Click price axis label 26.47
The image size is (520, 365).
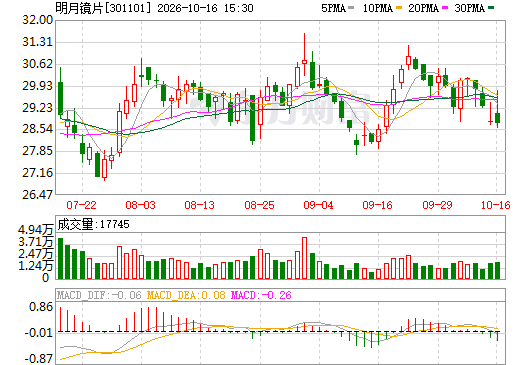click(37, 194)
